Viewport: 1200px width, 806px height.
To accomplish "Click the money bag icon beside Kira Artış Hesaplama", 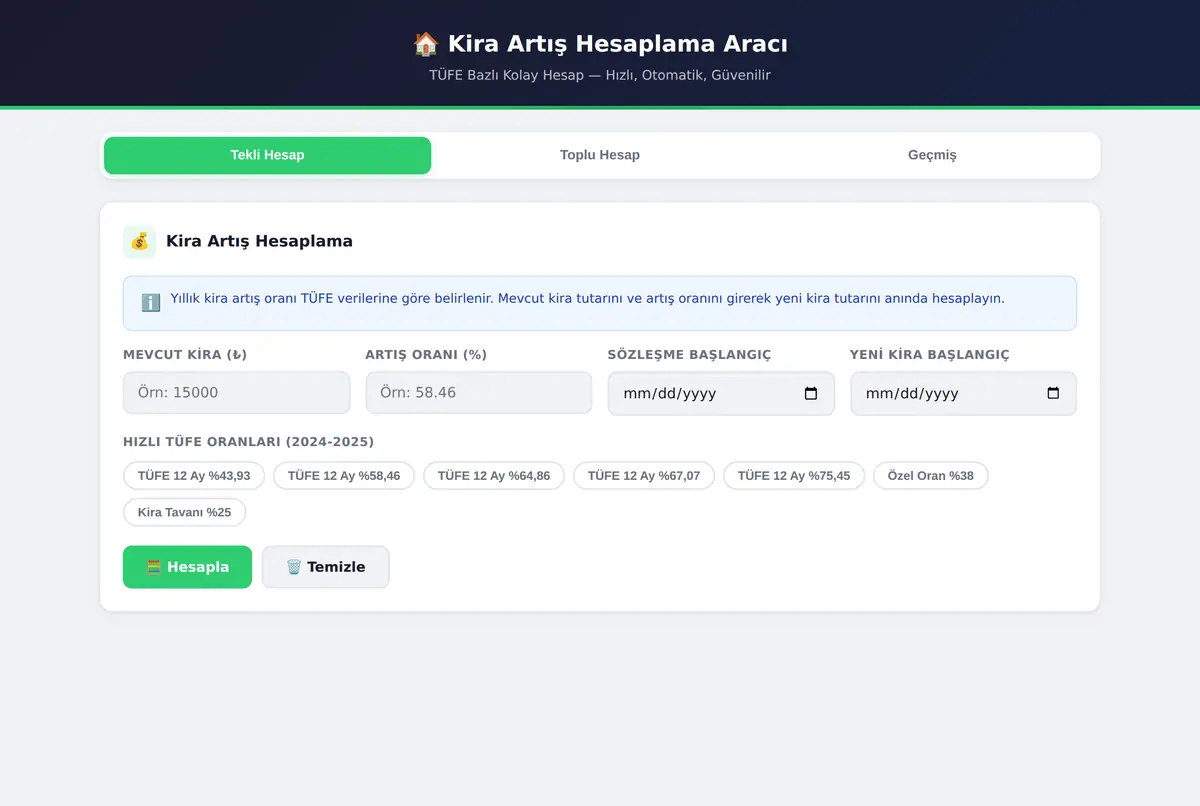I will coord(140,242).
